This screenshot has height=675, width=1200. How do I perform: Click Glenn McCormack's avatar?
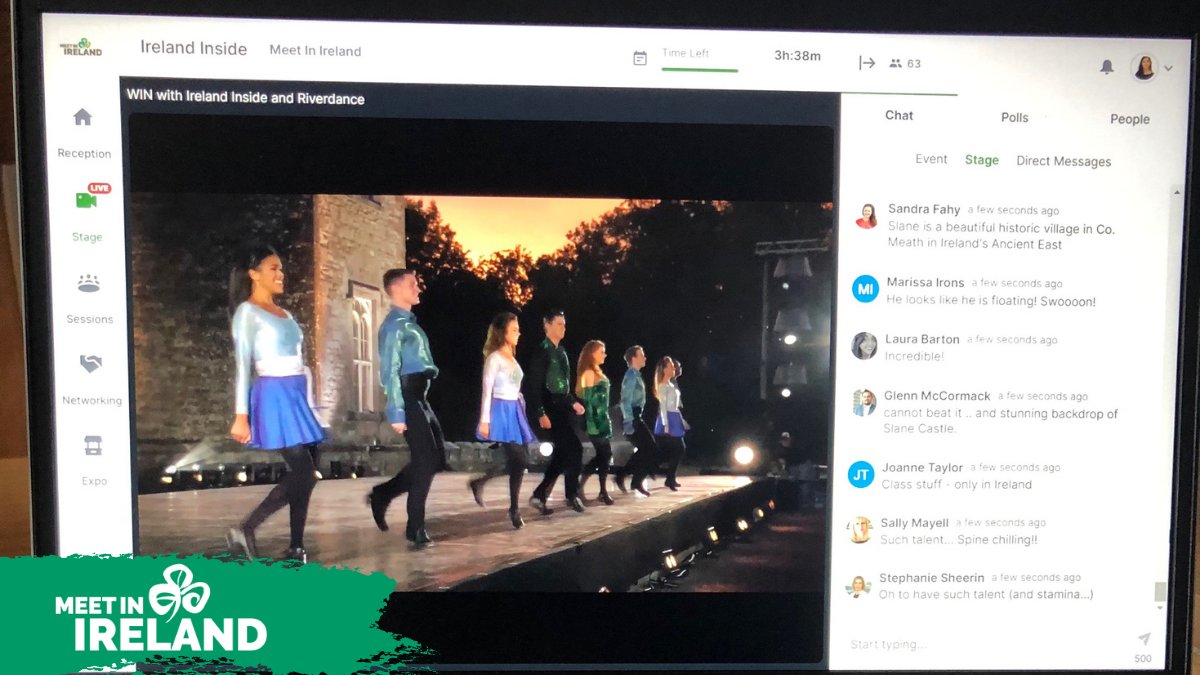pos(863,403)
